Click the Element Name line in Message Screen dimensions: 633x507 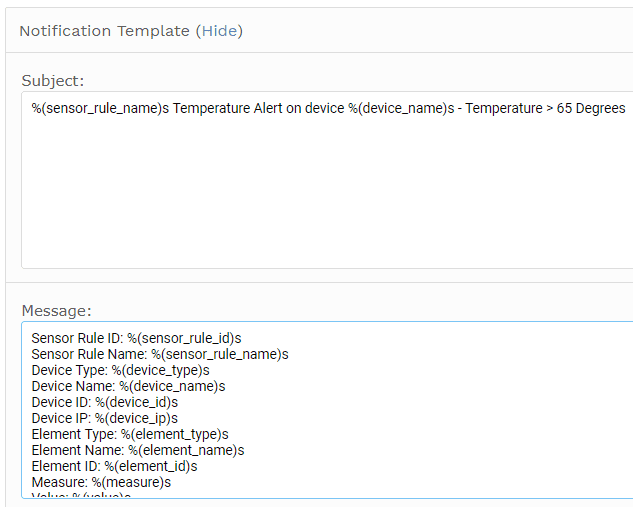(138, 450)
